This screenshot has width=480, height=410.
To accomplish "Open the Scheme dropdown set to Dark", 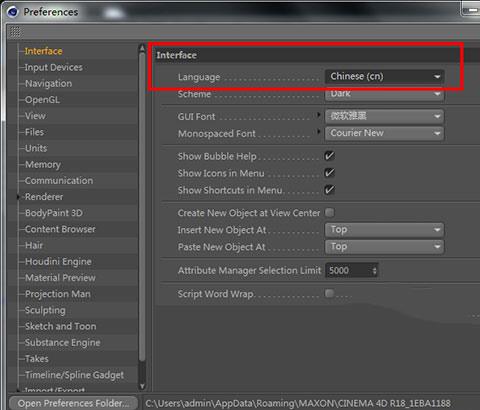I will [384, 94].
